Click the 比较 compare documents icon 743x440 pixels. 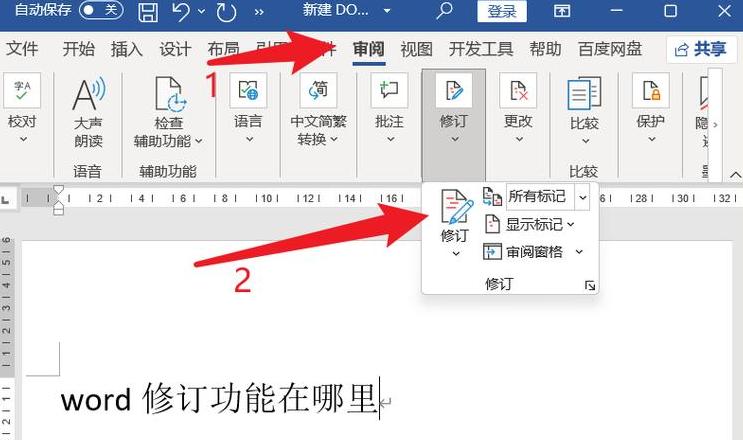point(584,94)
